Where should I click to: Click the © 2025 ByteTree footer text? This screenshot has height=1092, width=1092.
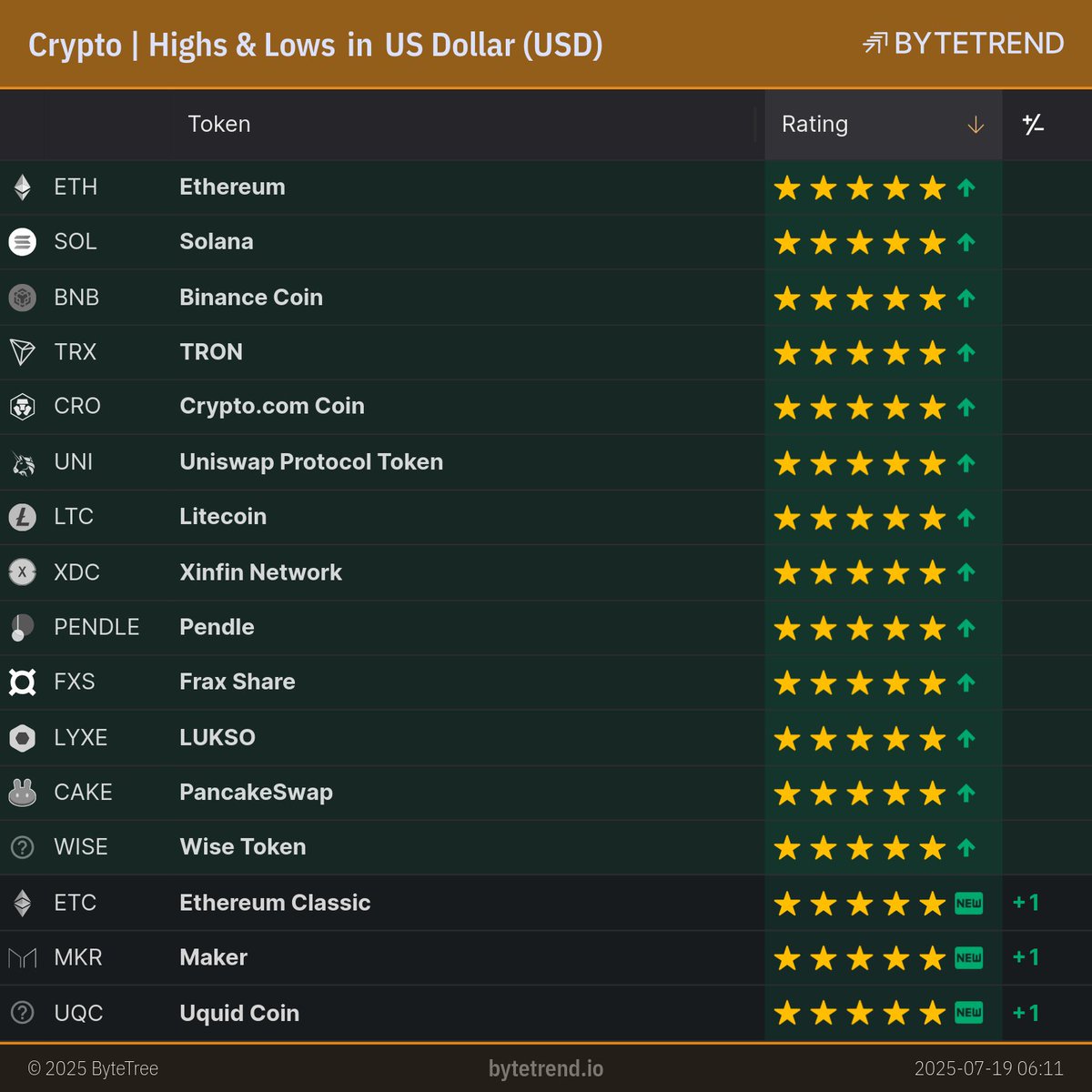(93, 1068)
